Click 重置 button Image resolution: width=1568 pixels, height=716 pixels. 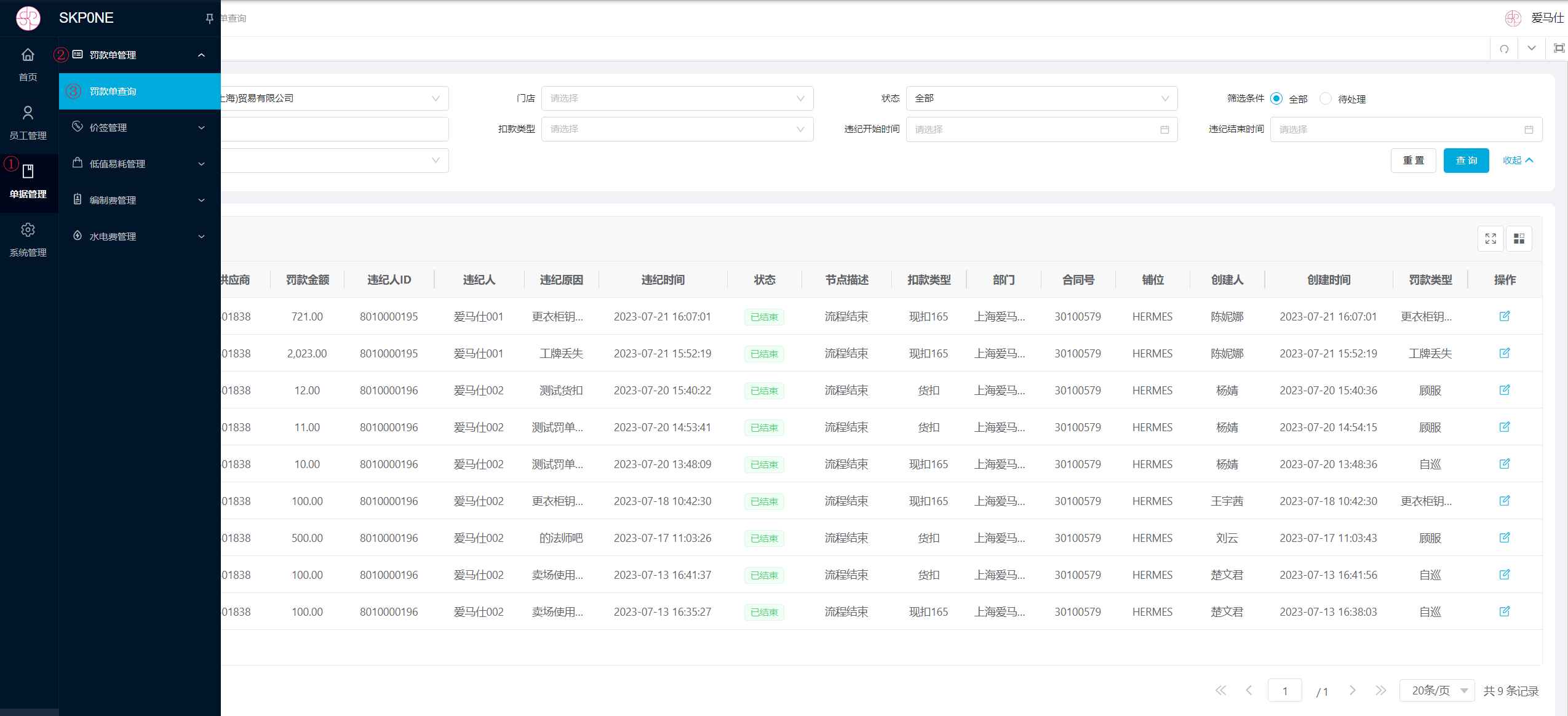click(x=1414, y=161)
